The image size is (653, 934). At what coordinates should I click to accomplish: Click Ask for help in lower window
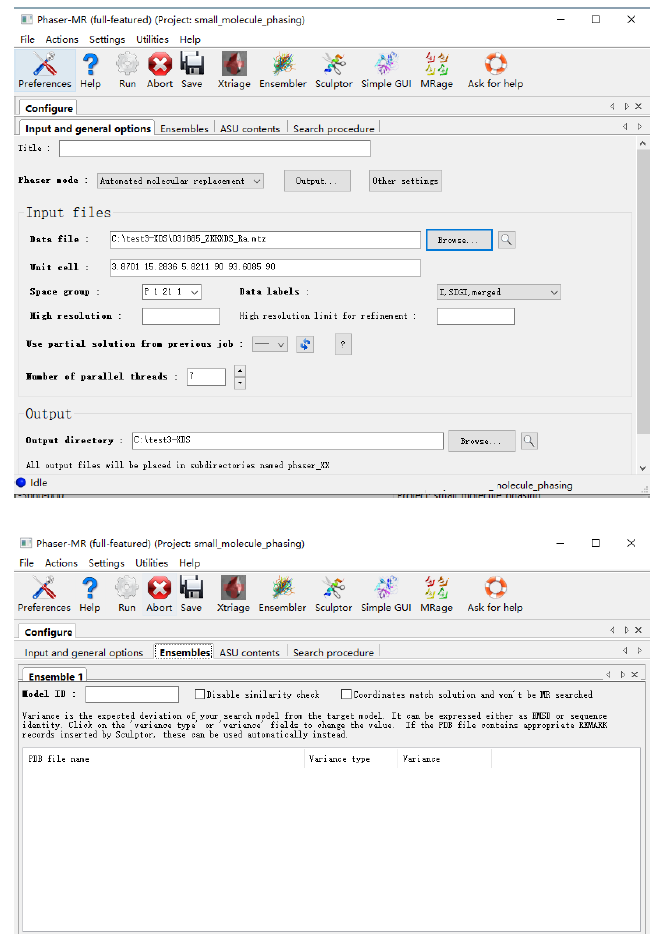(x=495, y=594)
